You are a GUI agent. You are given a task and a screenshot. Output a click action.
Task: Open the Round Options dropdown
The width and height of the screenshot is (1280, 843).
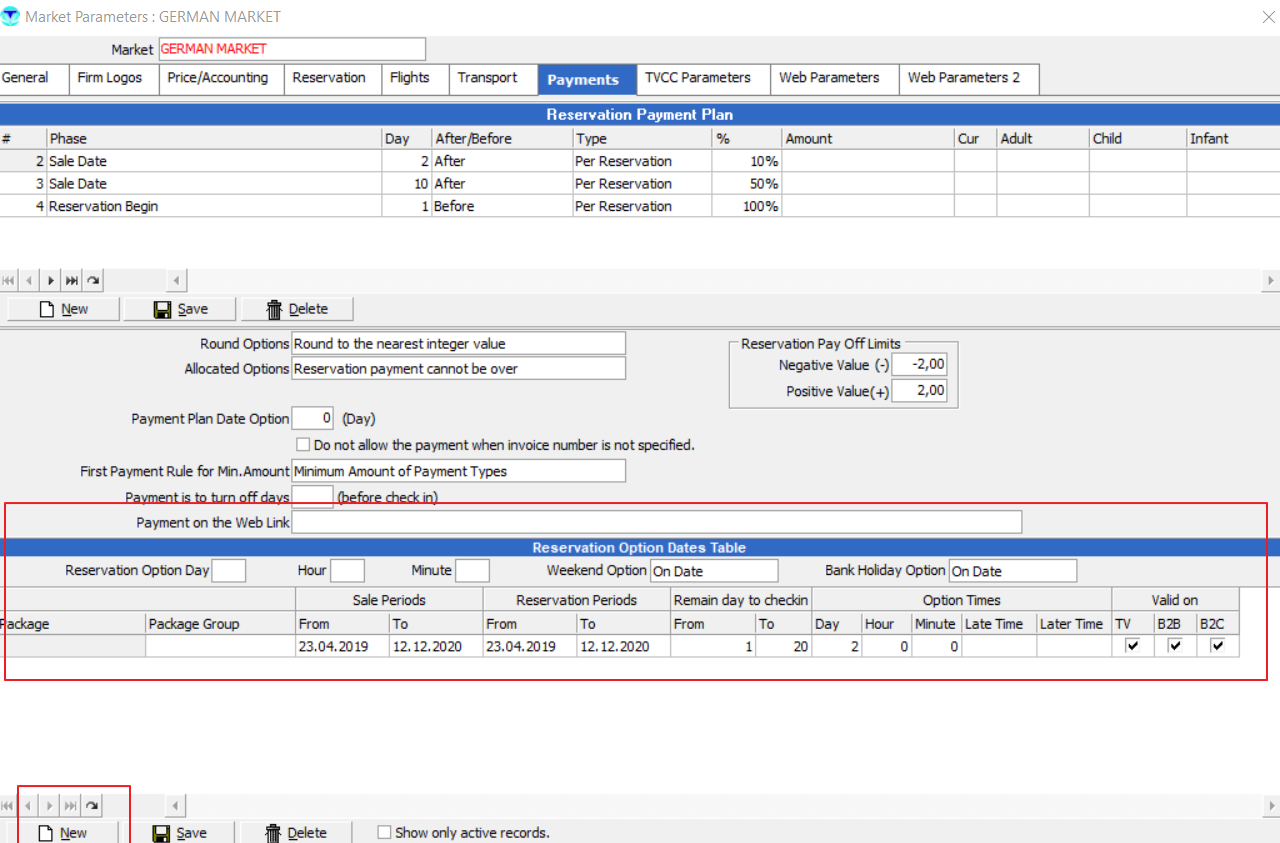(458, 344)
